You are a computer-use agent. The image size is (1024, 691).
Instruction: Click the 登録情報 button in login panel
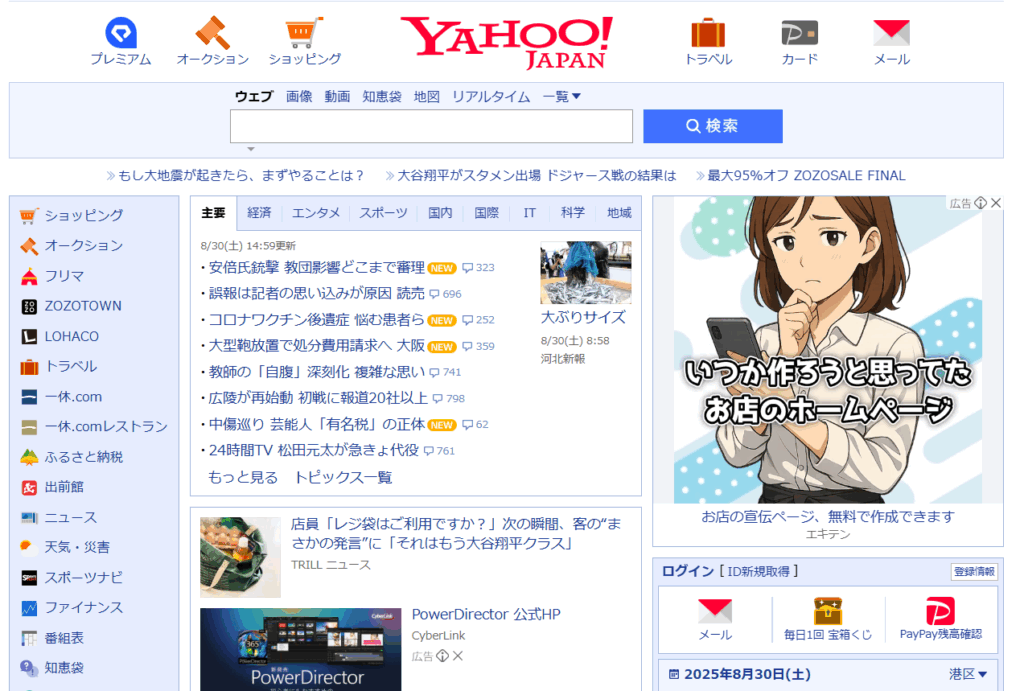(973, 572)
